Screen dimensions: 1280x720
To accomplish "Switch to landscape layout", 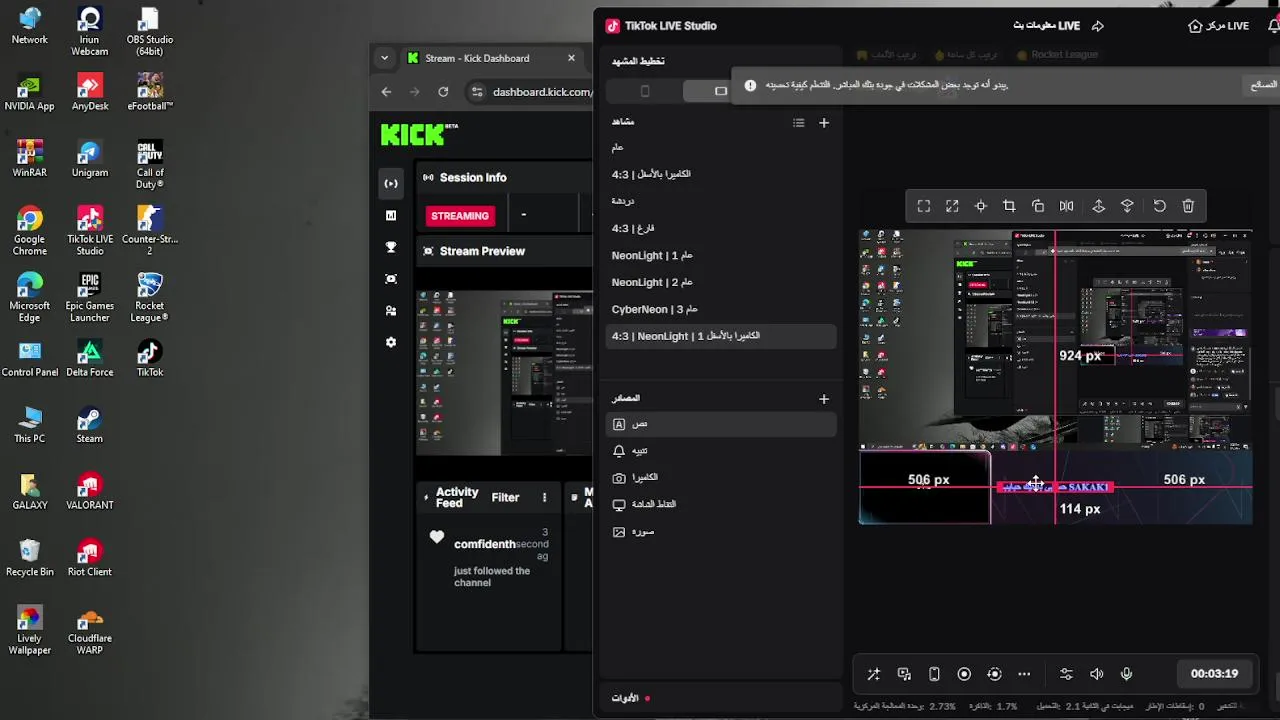I will [x=720, y=91].
